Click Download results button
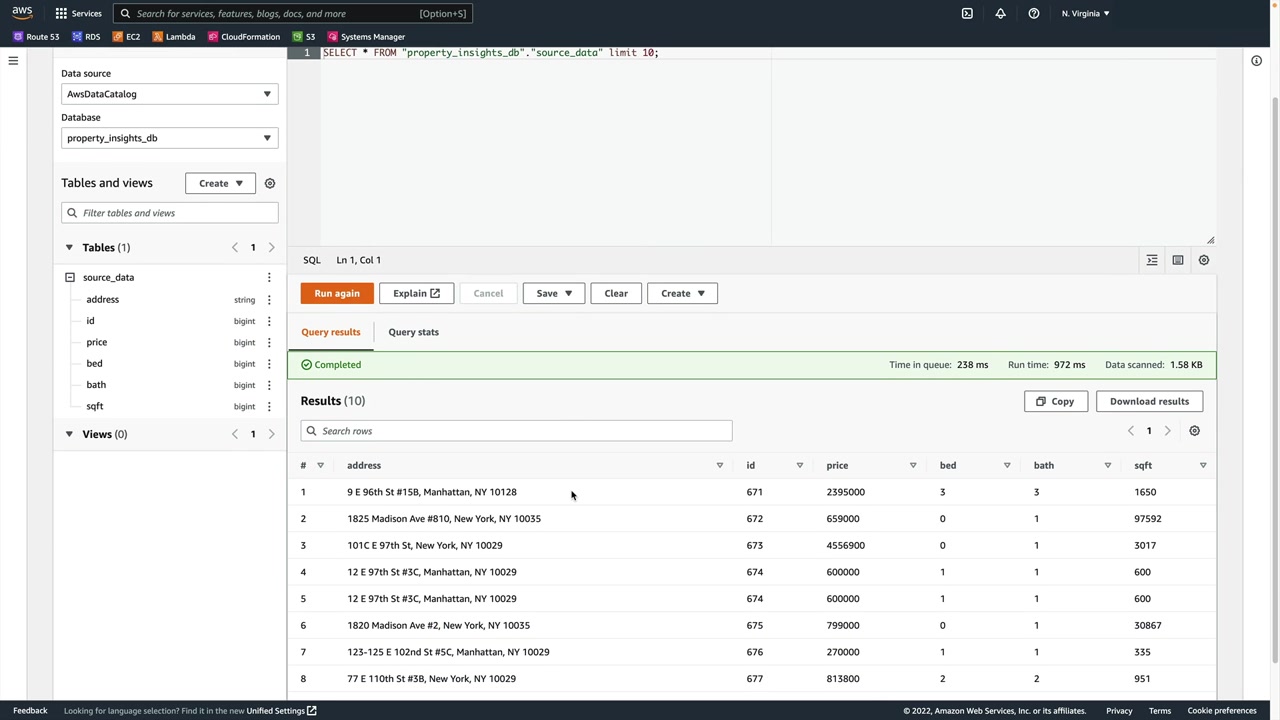Viewport: 1280px width, 720px height. 1149,401
